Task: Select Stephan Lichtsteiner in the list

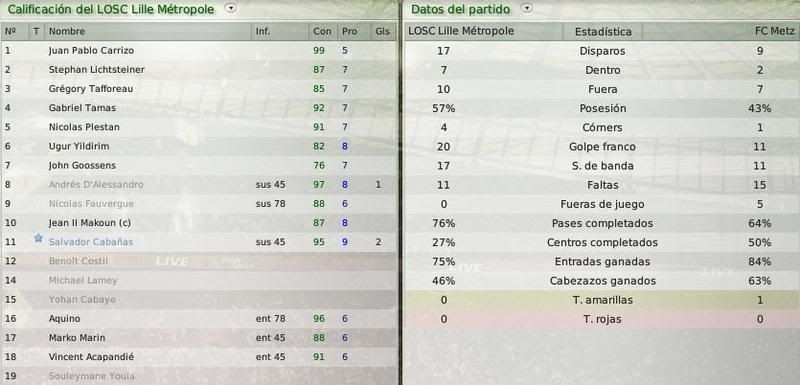Action: [x=198, y=69]
